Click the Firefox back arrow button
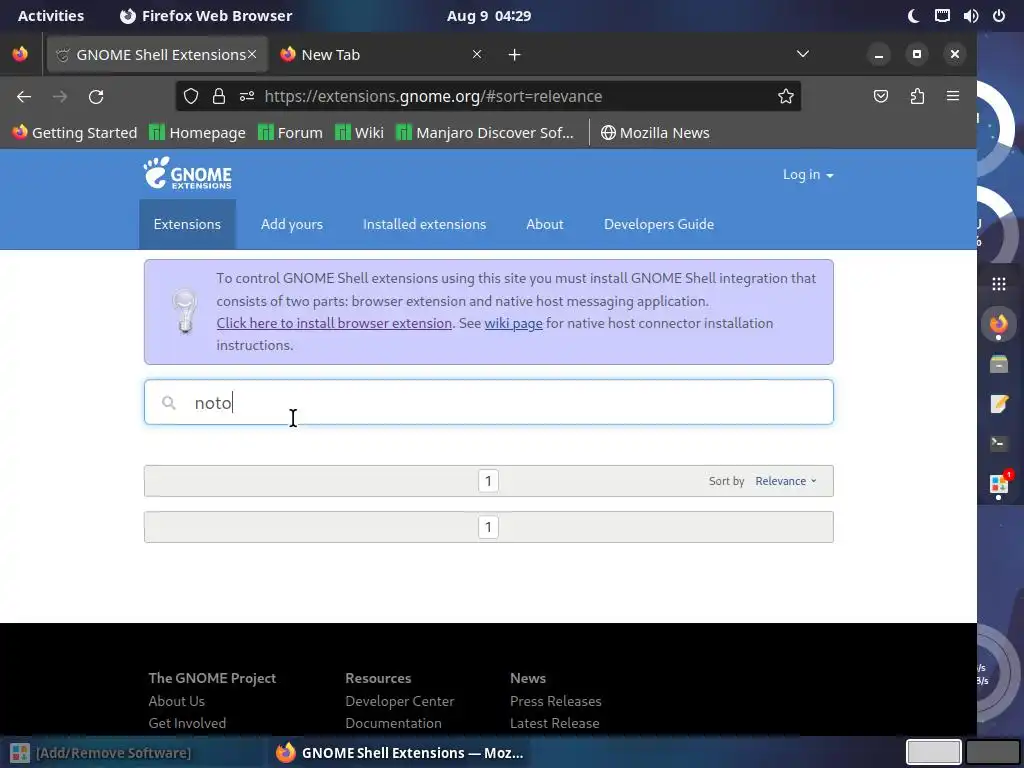1024x768 pixels. (x=24, y=97)
